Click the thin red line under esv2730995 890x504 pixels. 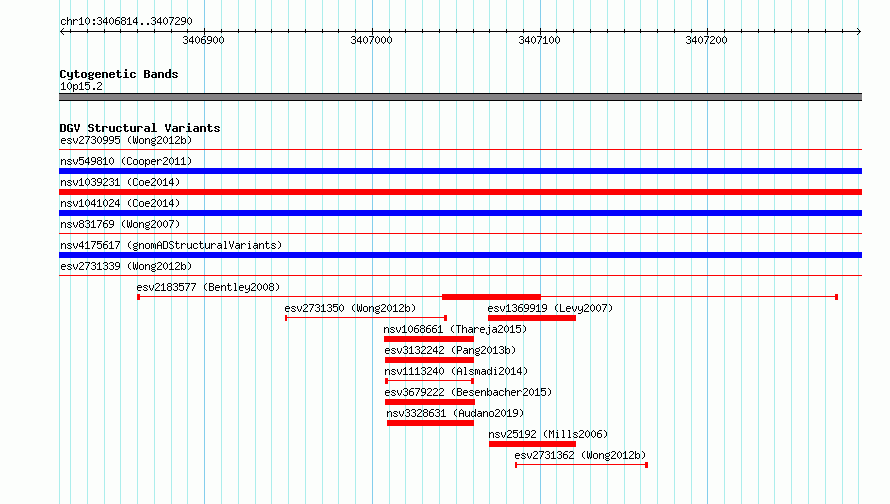coord(460,150)
